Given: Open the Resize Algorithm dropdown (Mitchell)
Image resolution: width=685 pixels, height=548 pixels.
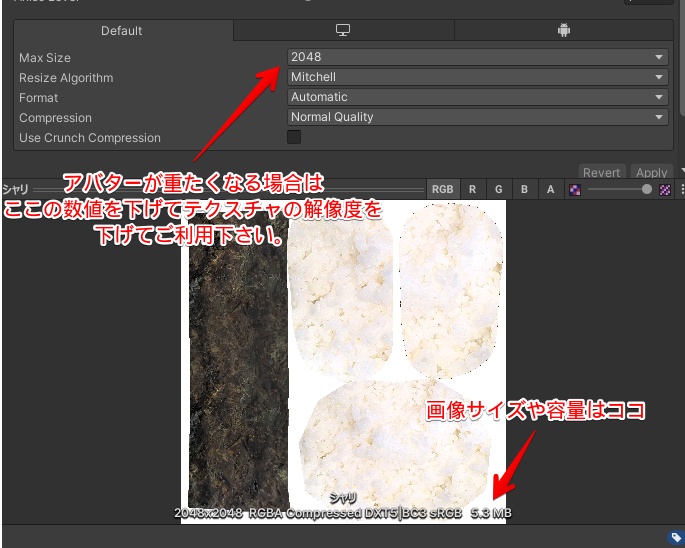Looking at the screenshot, I should click(477, 77).
